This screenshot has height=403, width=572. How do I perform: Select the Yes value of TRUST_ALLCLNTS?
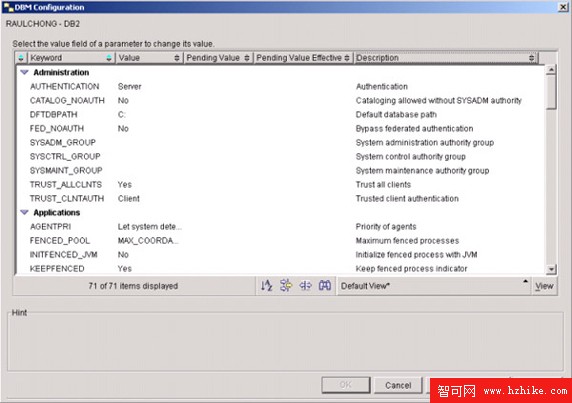click(x=124, y=185)
